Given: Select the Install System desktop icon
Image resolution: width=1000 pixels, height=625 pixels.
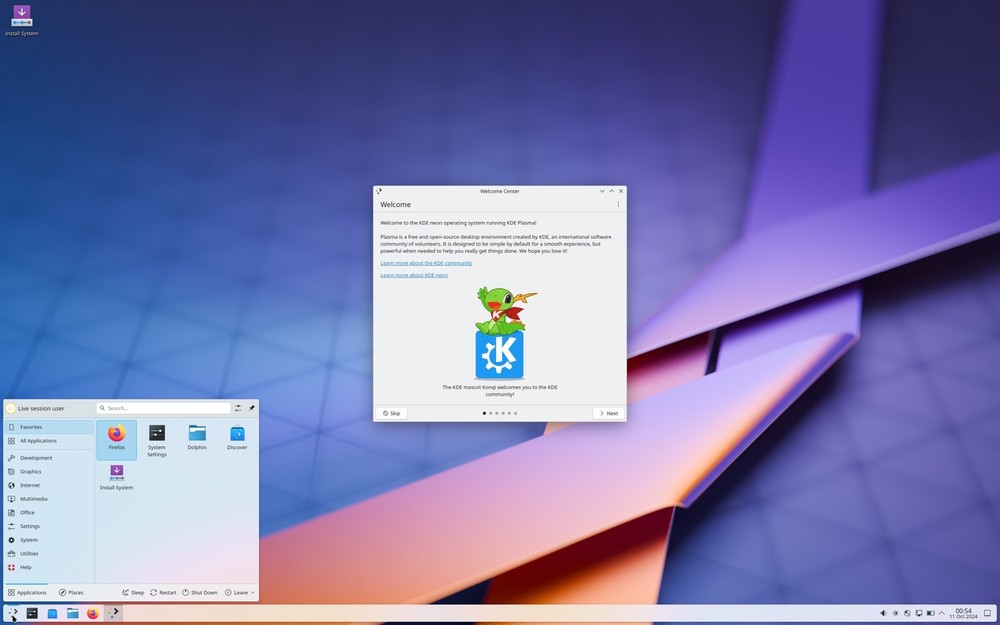Looking at the screenshot, I should pos(21,18).
